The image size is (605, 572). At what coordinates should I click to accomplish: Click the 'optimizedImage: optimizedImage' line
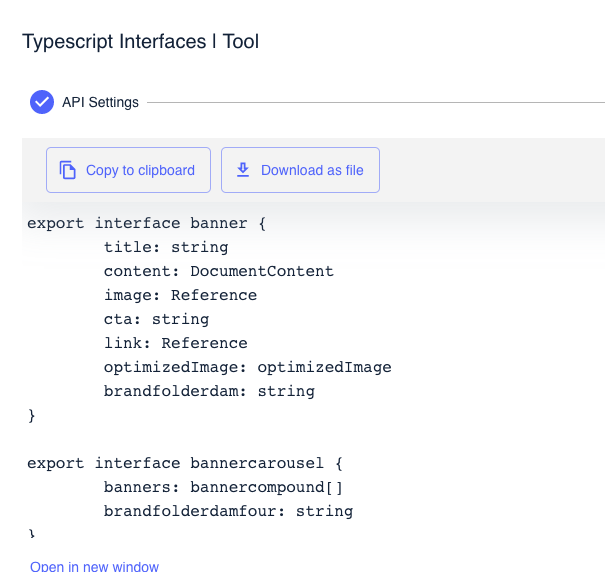point(247,367)
